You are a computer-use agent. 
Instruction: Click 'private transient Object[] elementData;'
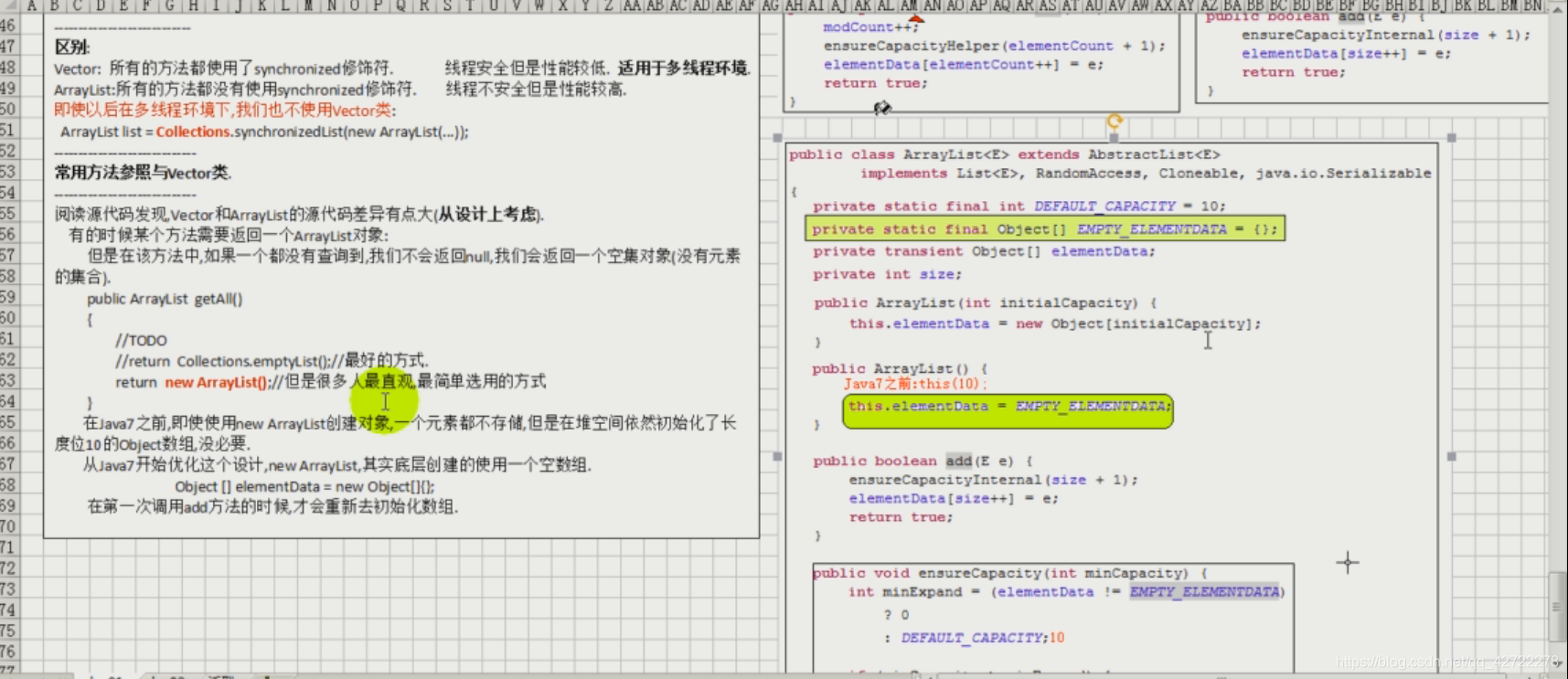point(984,251)
